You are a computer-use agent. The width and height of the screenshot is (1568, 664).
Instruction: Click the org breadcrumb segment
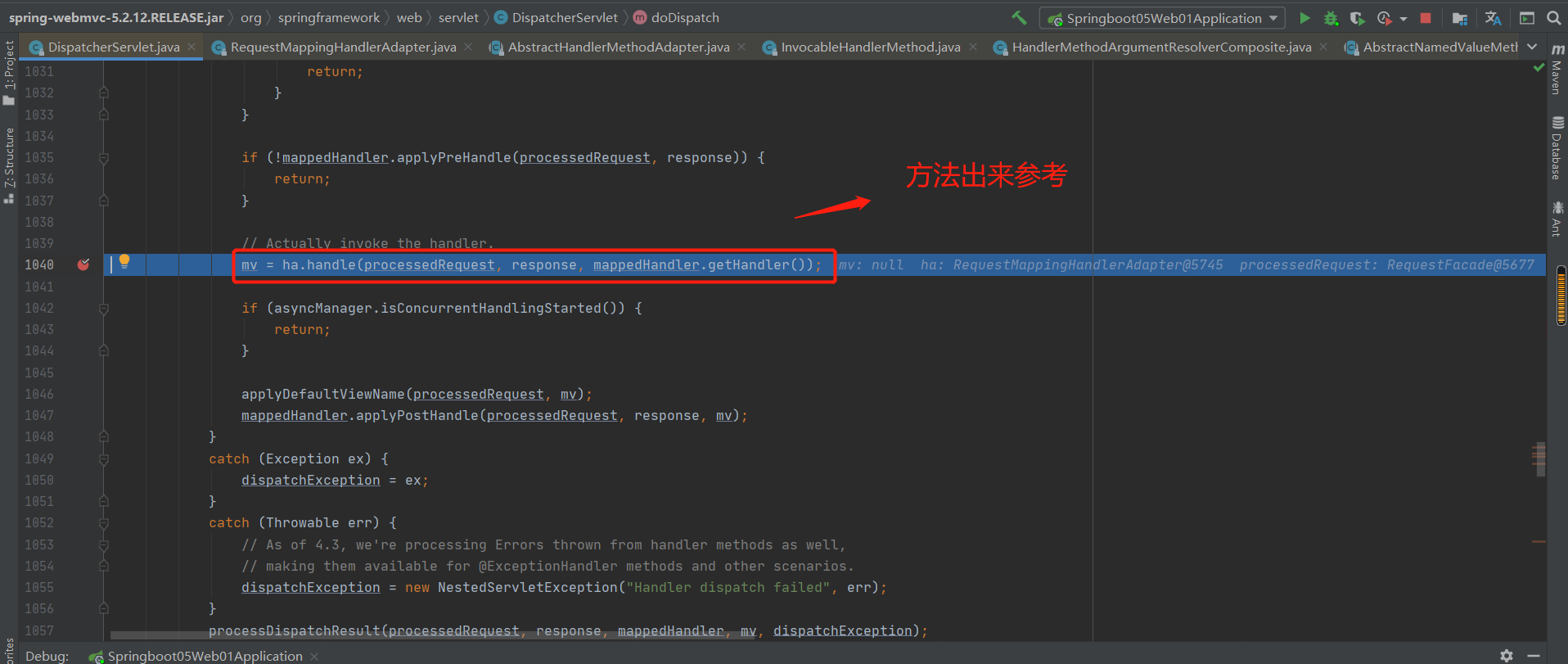tap(251, 17)
